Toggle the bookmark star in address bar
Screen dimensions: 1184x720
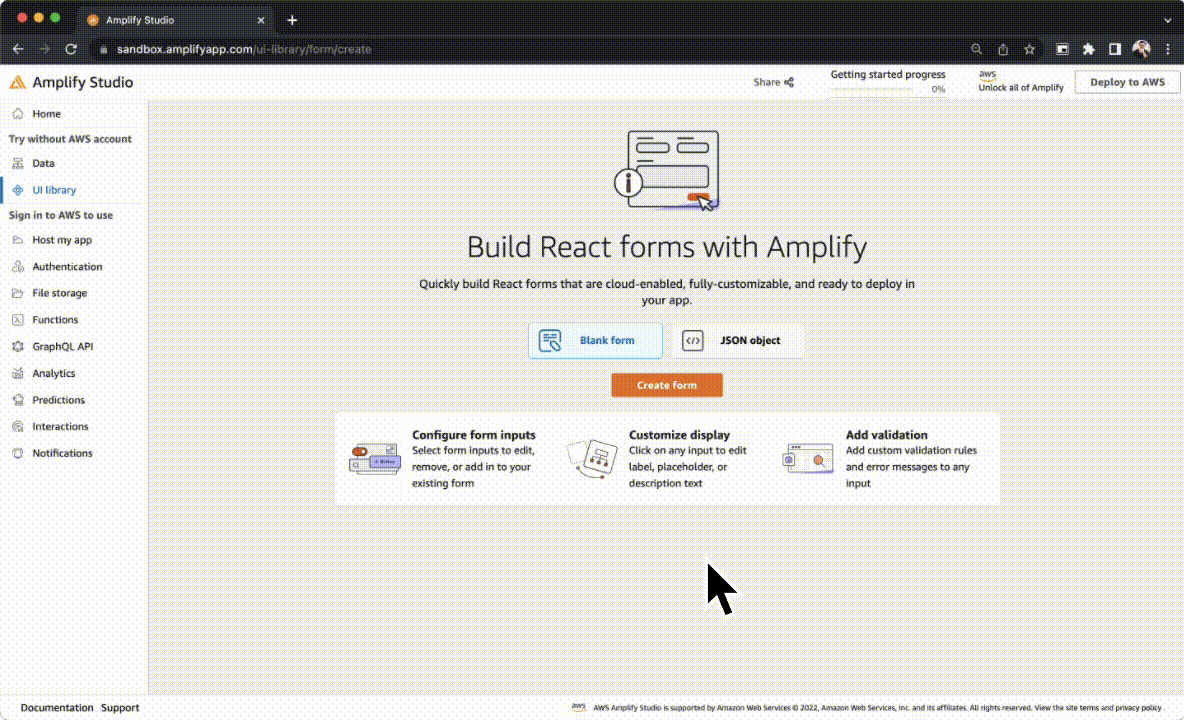pyautogui.click(x=1028, y=48)
